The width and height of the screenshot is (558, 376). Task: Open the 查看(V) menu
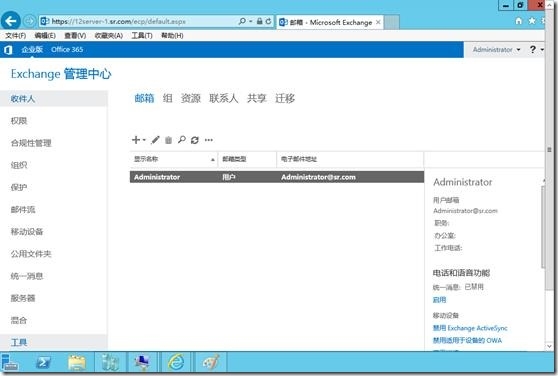click(x=75, y=36)
